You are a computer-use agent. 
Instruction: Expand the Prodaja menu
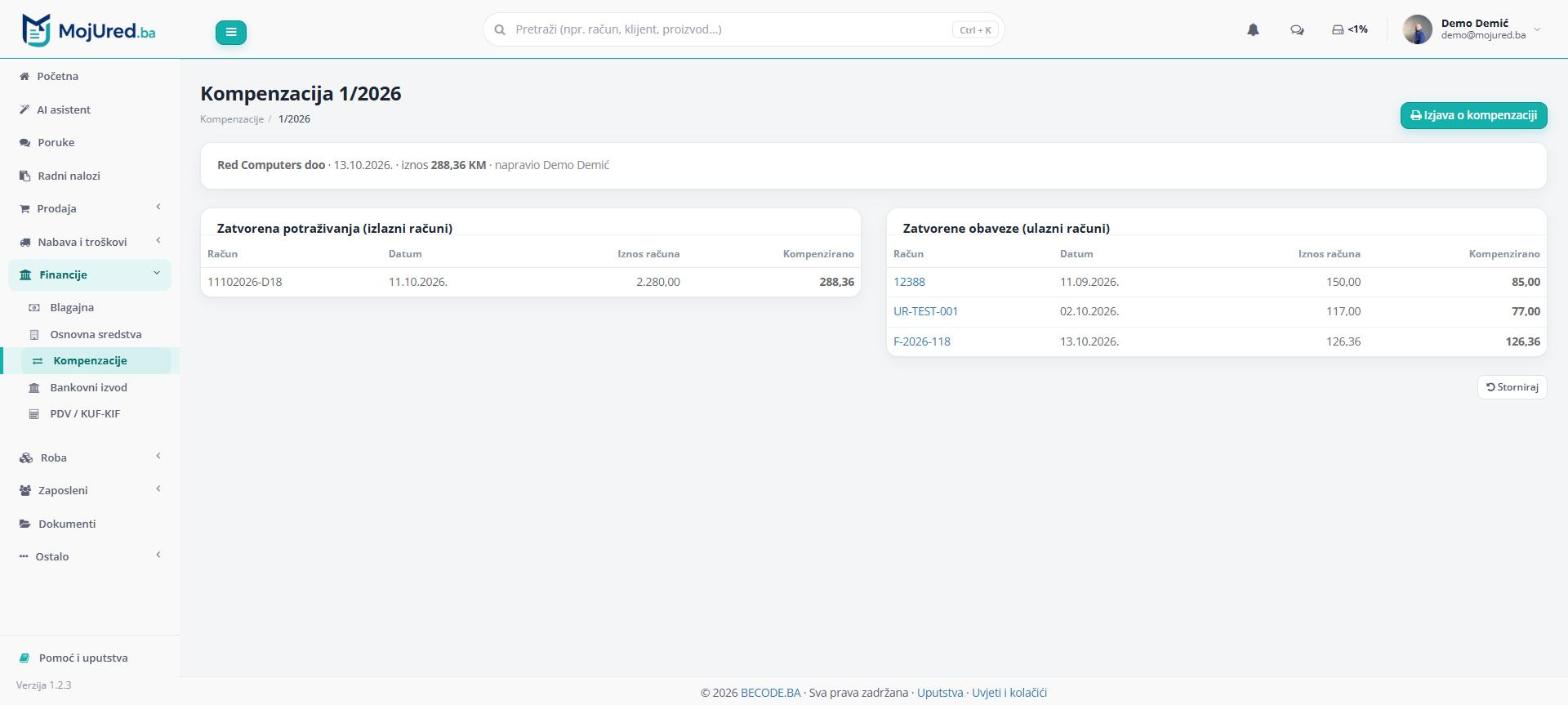(90, 208)
